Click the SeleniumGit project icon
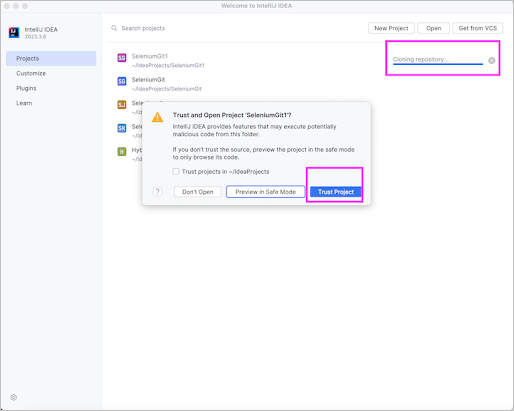The image size is (514, 411). pos(122,81)
